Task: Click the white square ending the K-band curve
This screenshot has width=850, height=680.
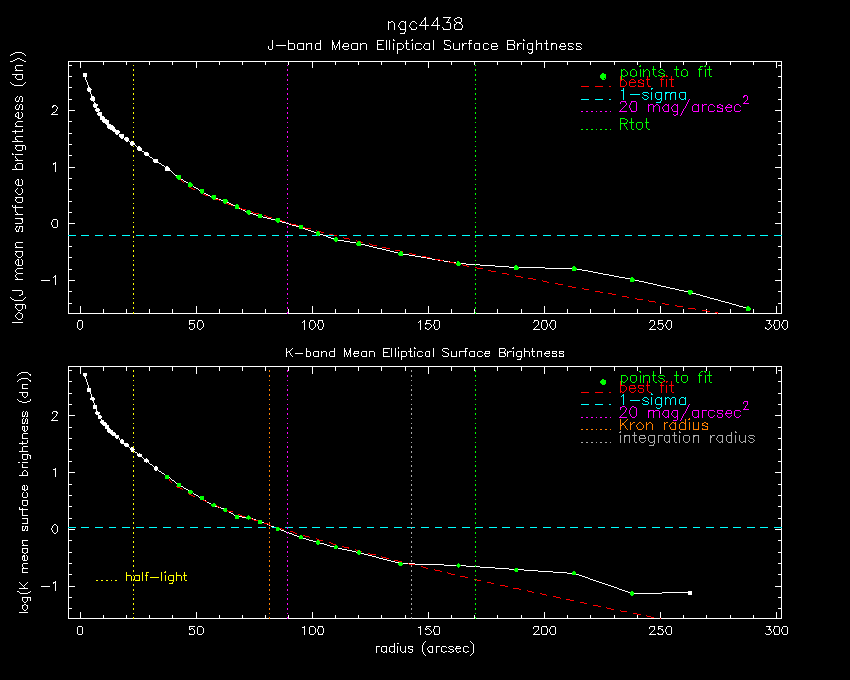Action: coord(690,593)
